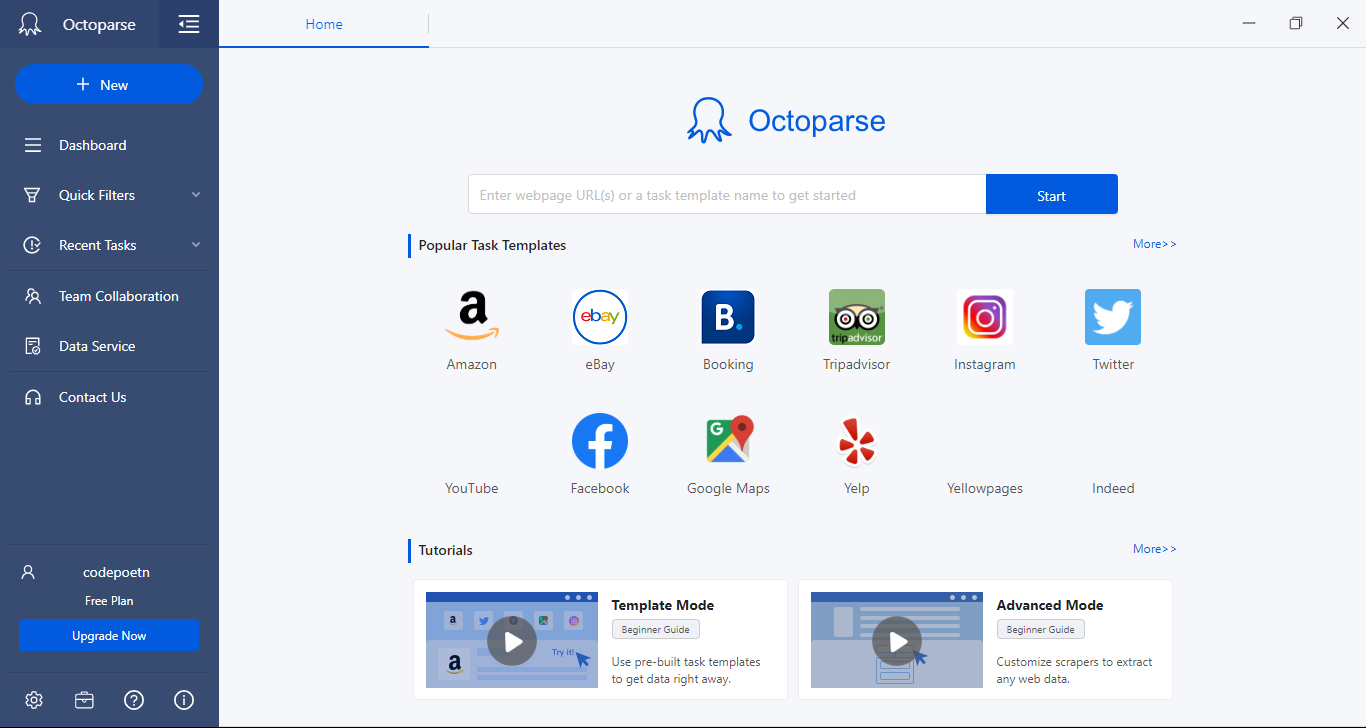Show app info with the info icon
Viewport: 1366px width, 728px height.
[x=184, y=700]
